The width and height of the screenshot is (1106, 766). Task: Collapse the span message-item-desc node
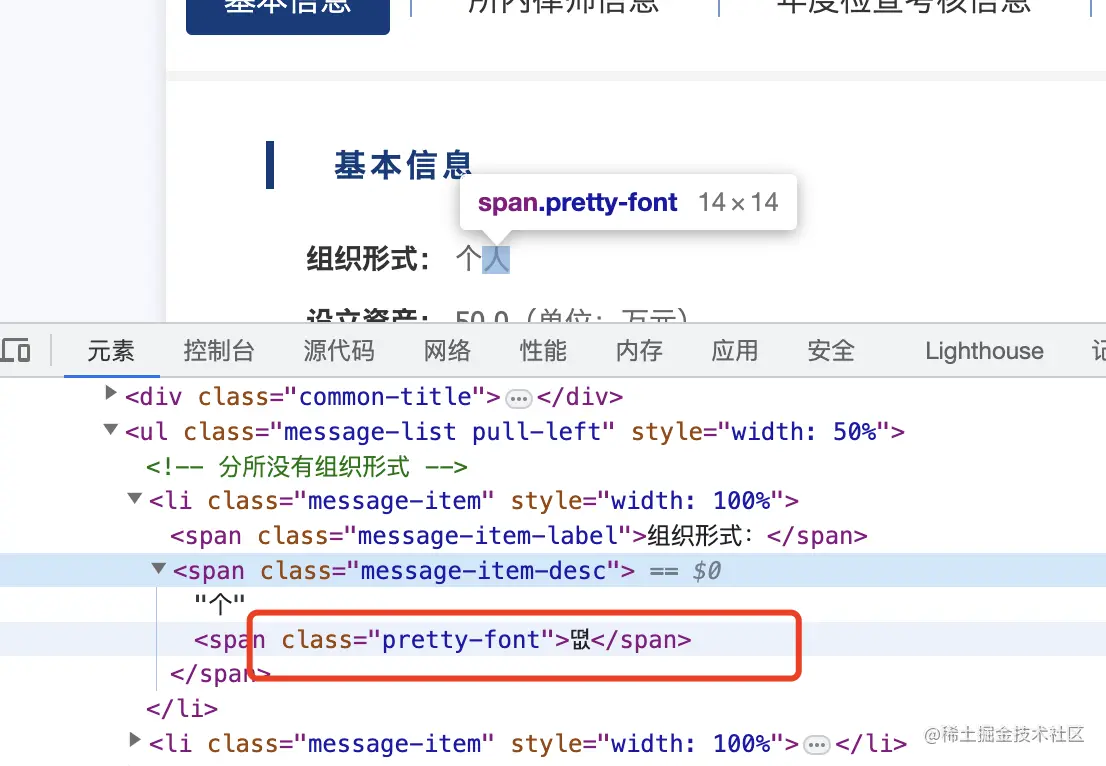[159, 568]
